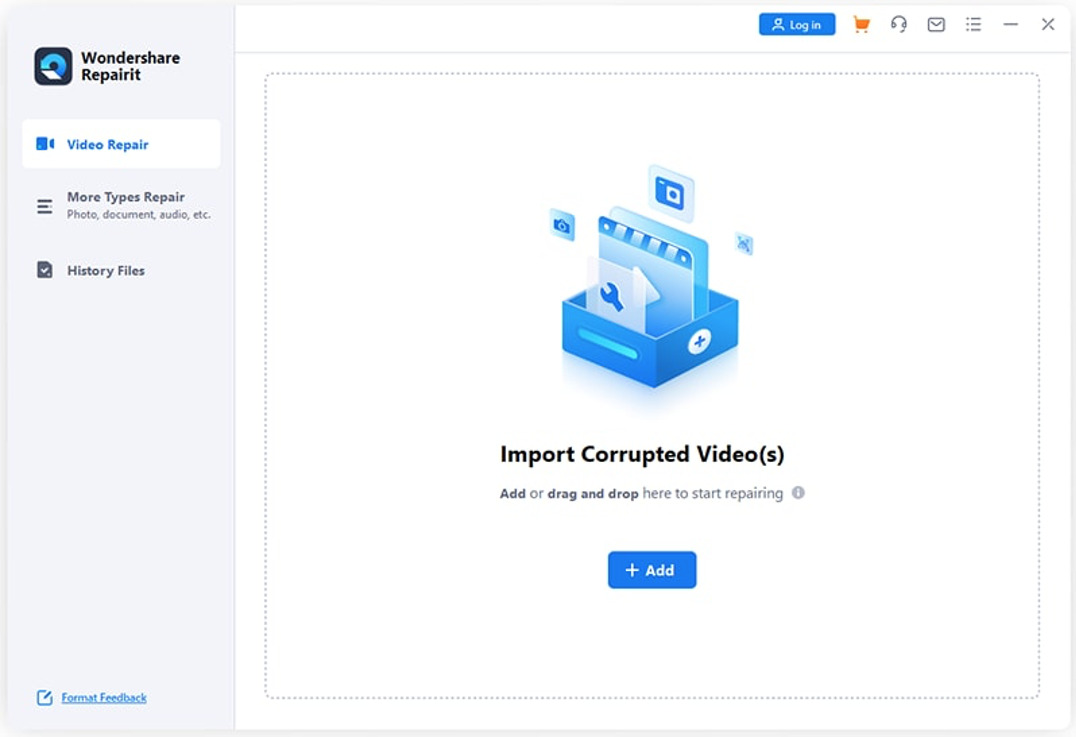Click the Import Corrupted Video(s) heading
Image resolution: width=1076 pixels, height=737 pixels.
642,454
